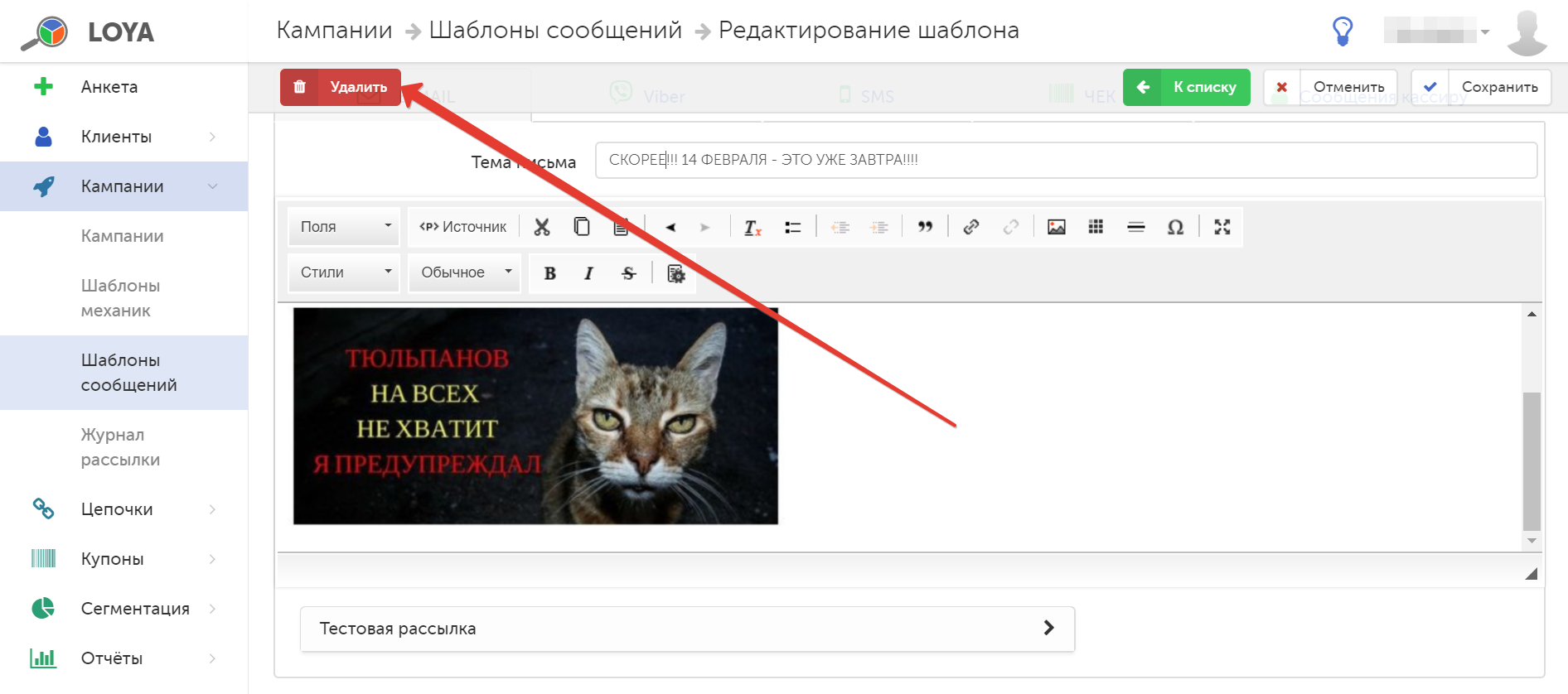Toggle strikethrough formatting

pyautogui.click(x=629, y=273)
